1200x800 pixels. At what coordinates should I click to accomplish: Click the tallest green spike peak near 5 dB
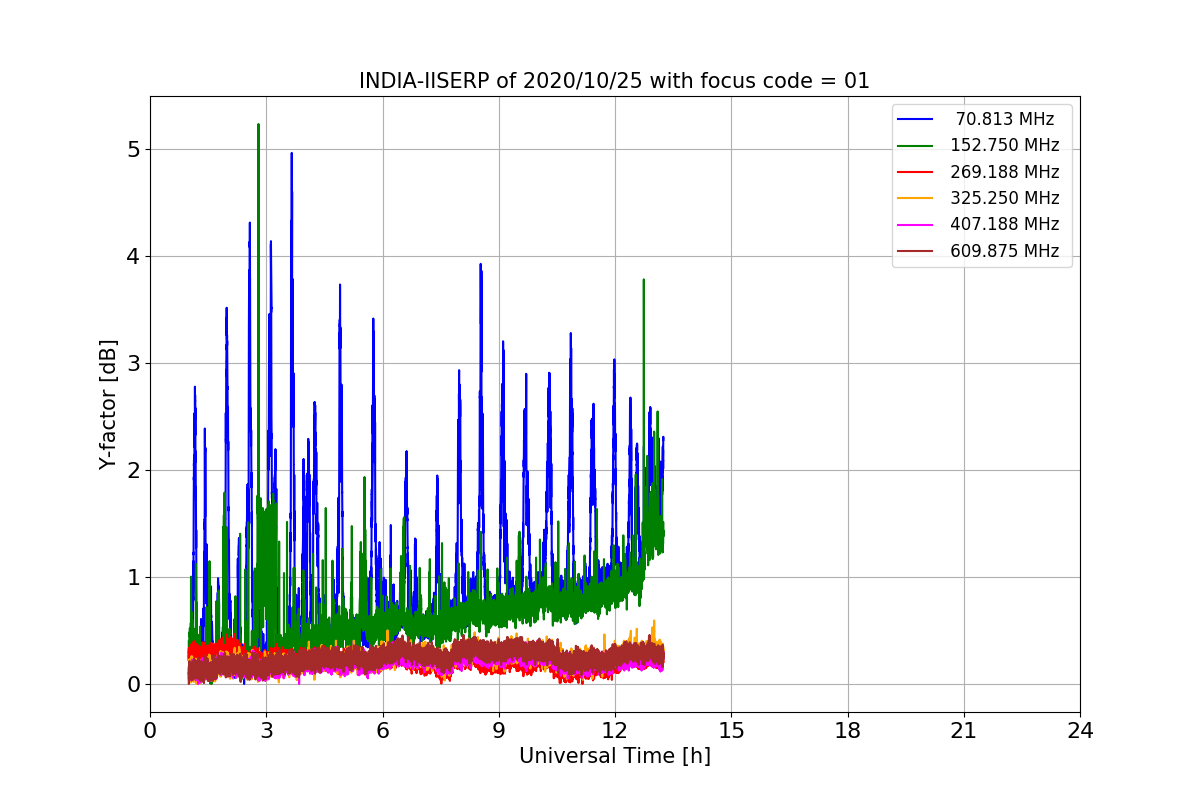[x=258, y=126]
